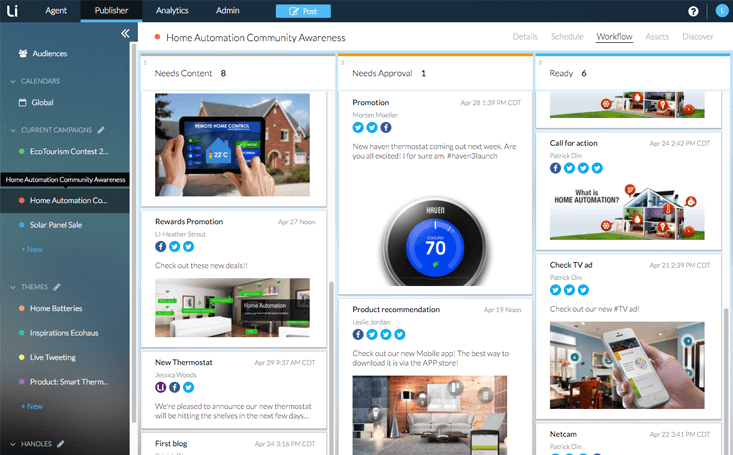Open the Admin tab
The width and height of the screenshot is (733, 455).
(228, 10)
